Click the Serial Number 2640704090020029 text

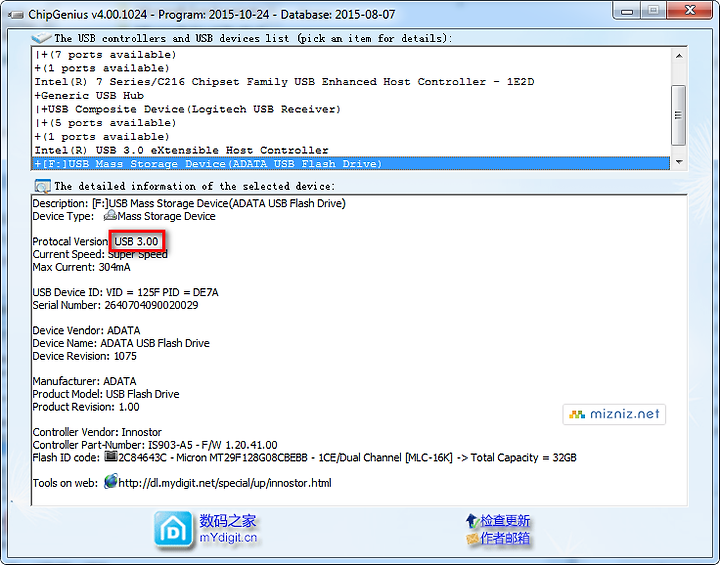click(115, 305)
